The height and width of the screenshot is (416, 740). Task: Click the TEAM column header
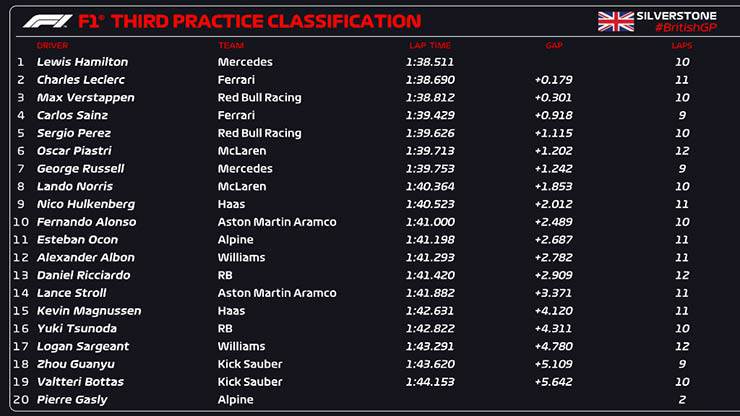(x=230, y=46)
